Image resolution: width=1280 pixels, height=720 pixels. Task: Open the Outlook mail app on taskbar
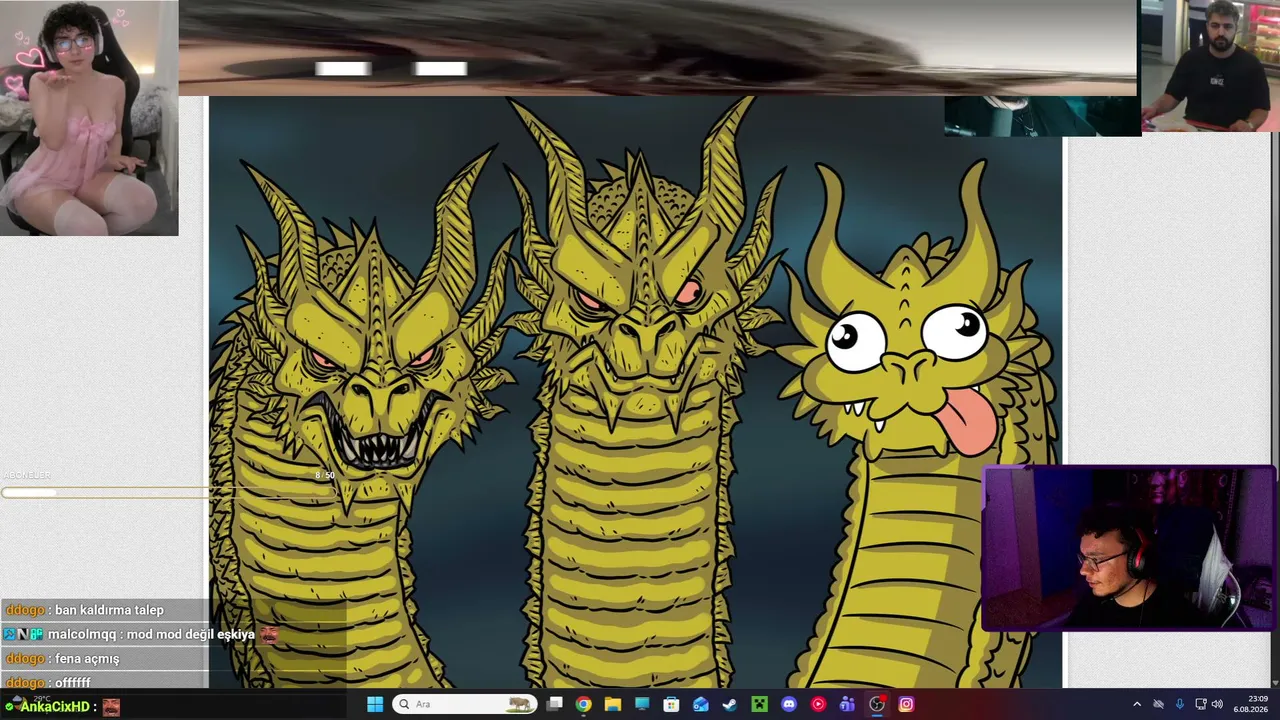(x=701, y=704)
